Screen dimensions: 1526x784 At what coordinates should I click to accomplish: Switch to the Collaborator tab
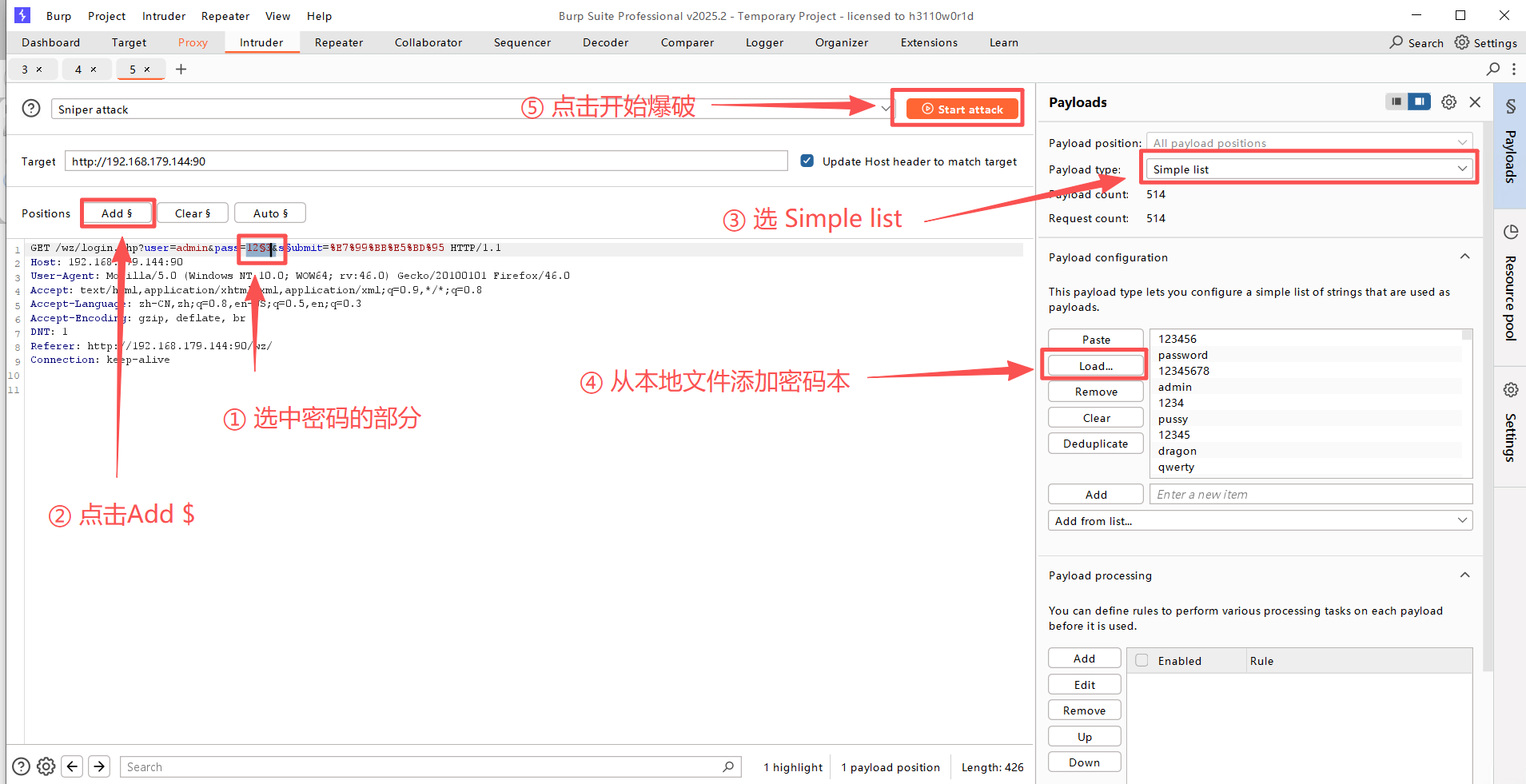[x=428, y=42]
